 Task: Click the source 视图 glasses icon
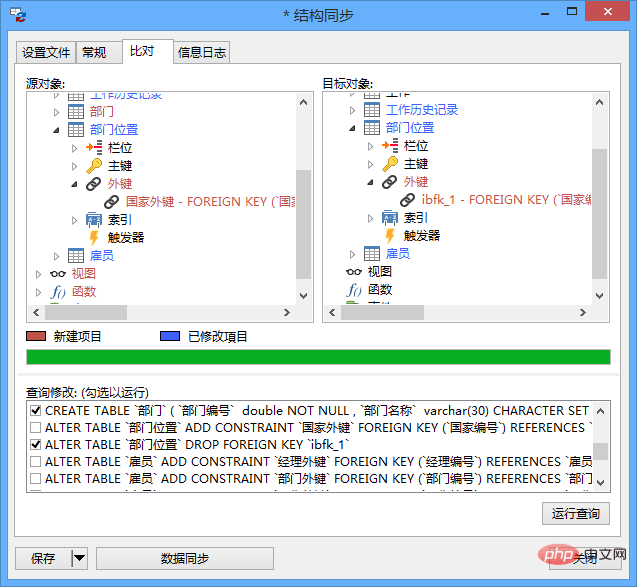coord(58,274)
